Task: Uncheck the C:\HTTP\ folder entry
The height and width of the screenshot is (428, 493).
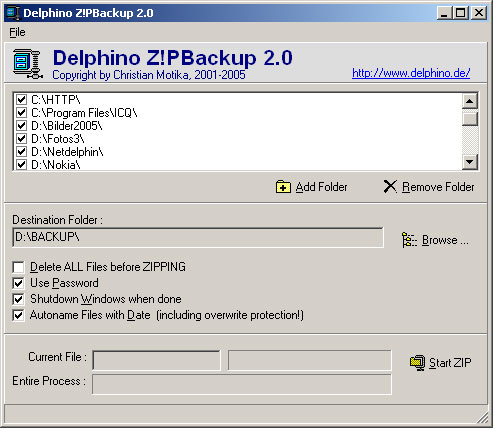Action: tap(22, 99)
